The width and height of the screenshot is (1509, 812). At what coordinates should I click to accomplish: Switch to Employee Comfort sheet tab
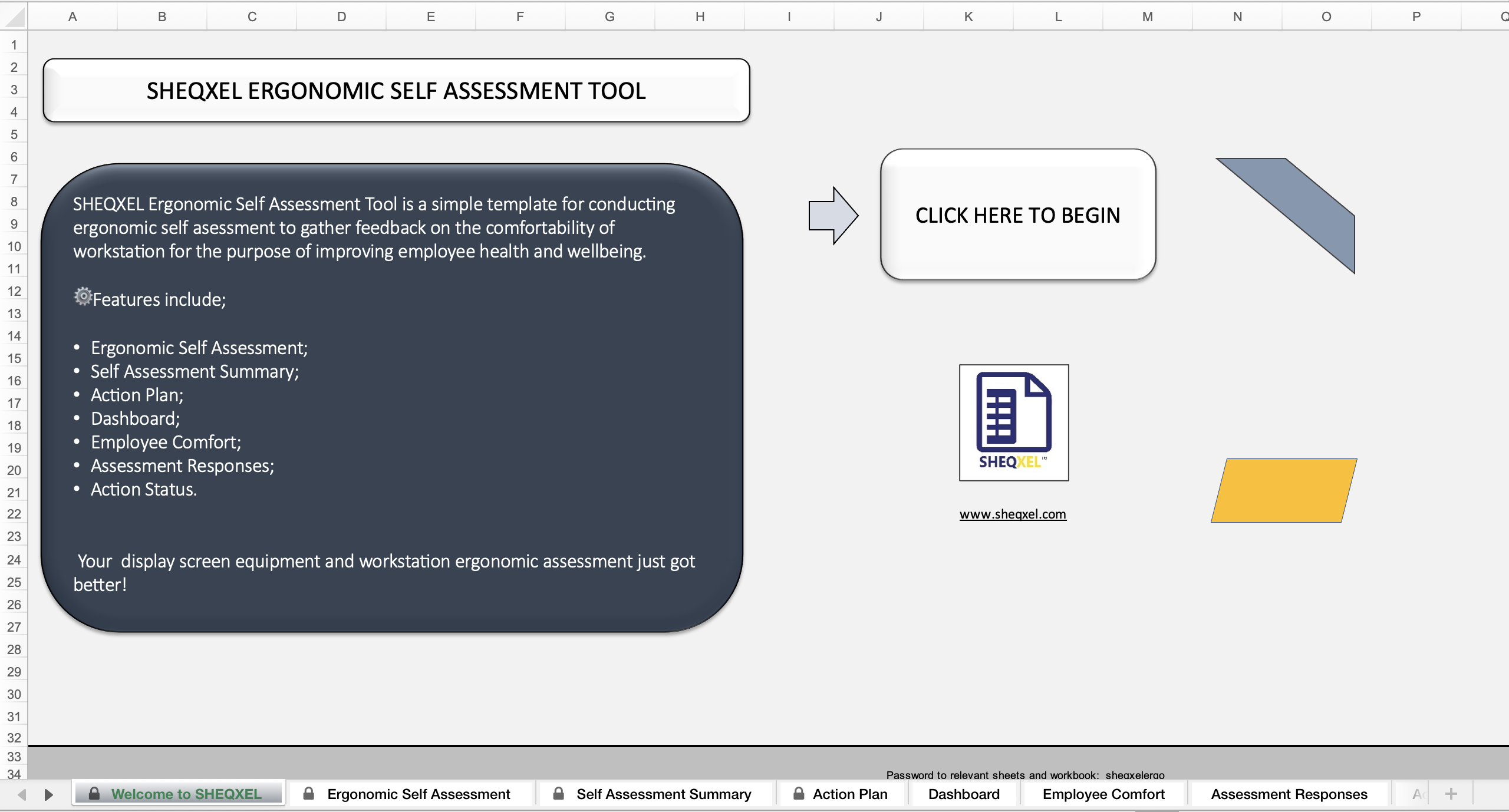click(x=1103, y=794)
